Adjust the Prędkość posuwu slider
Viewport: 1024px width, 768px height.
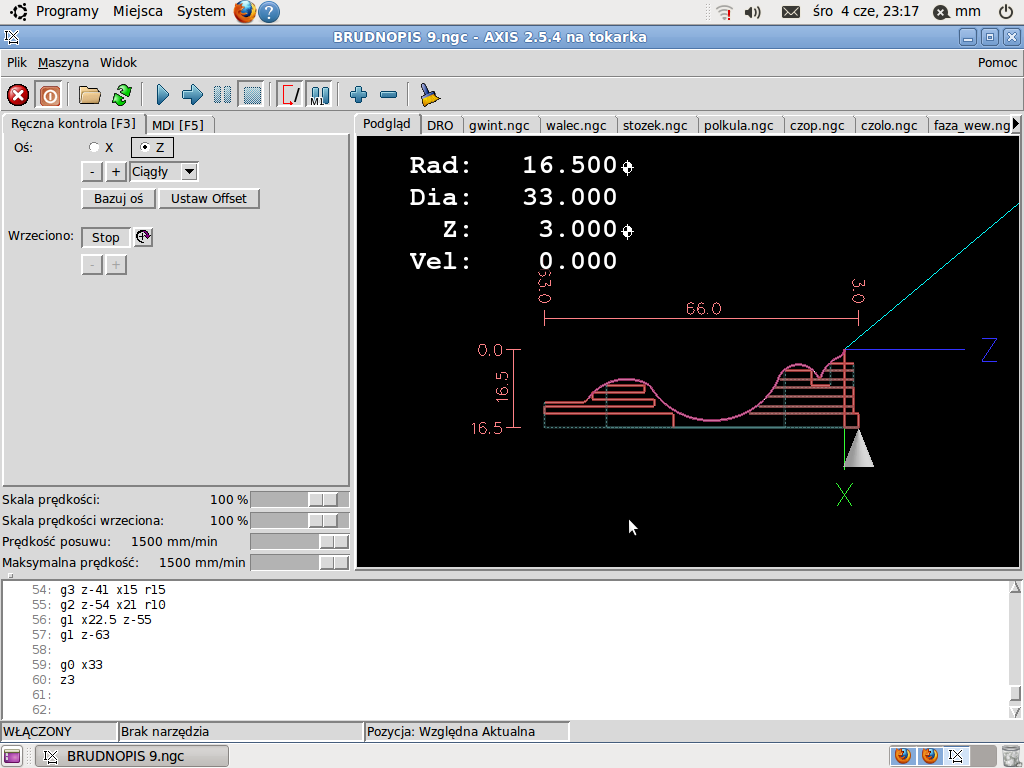300,541
